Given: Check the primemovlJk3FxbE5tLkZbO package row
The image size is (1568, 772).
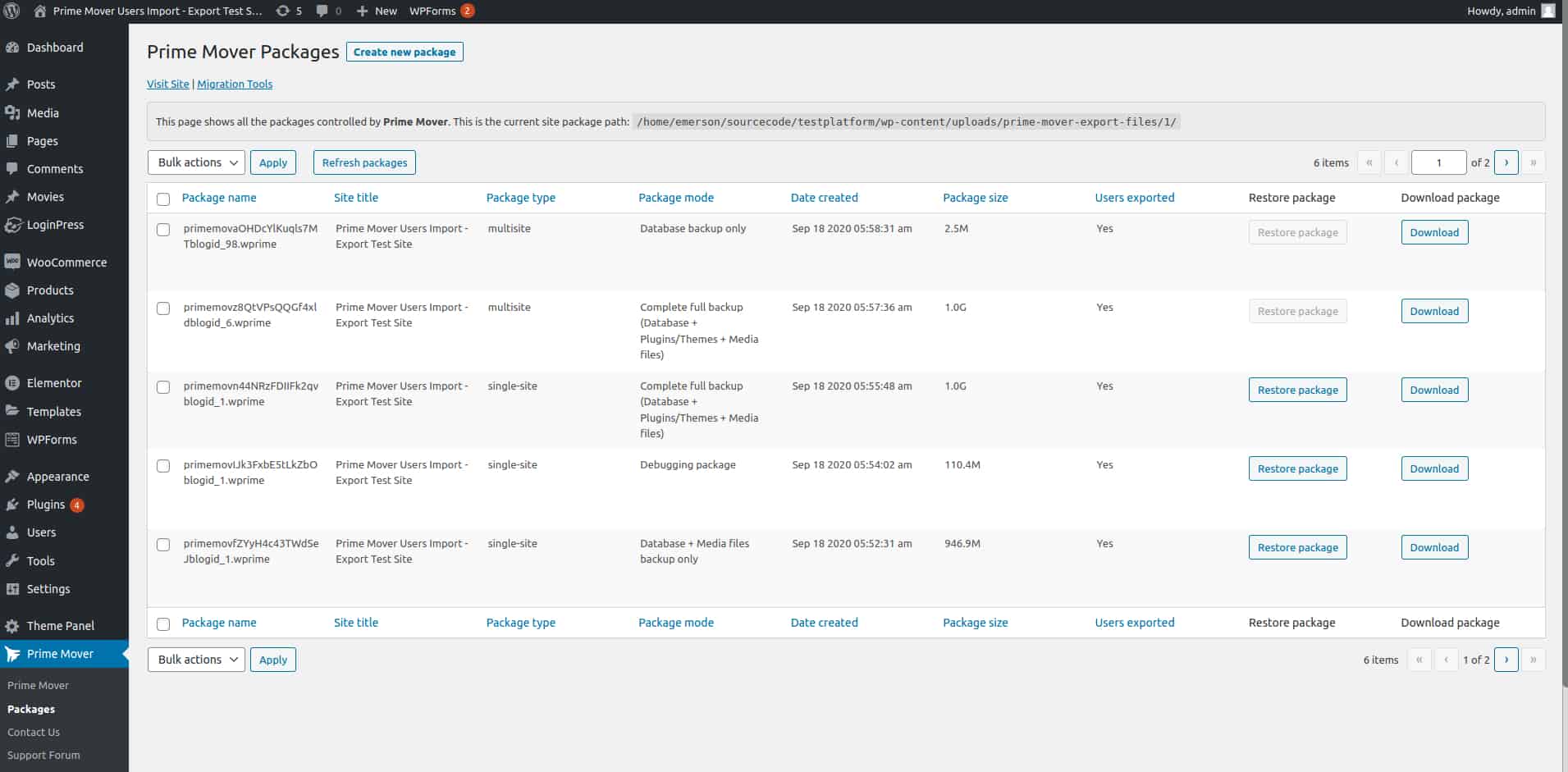Looking at the screenshot, I should [163, 466].
